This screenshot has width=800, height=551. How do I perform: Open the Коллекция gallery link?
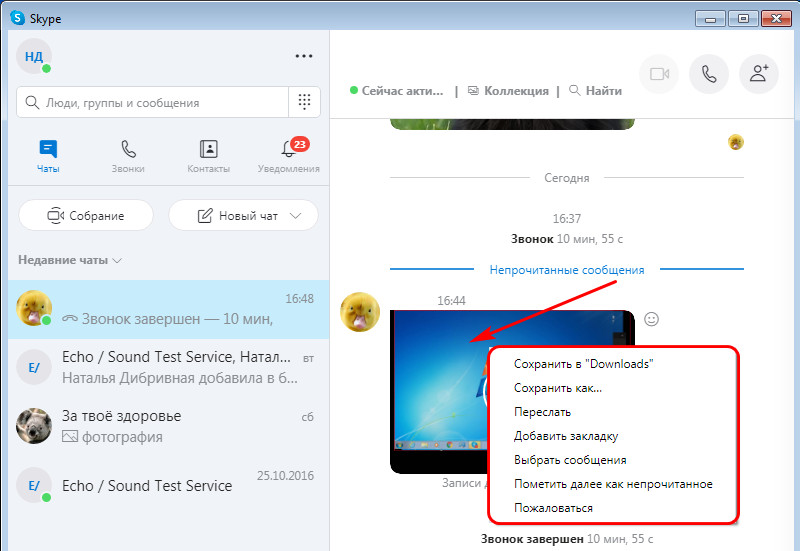[508, 91]
